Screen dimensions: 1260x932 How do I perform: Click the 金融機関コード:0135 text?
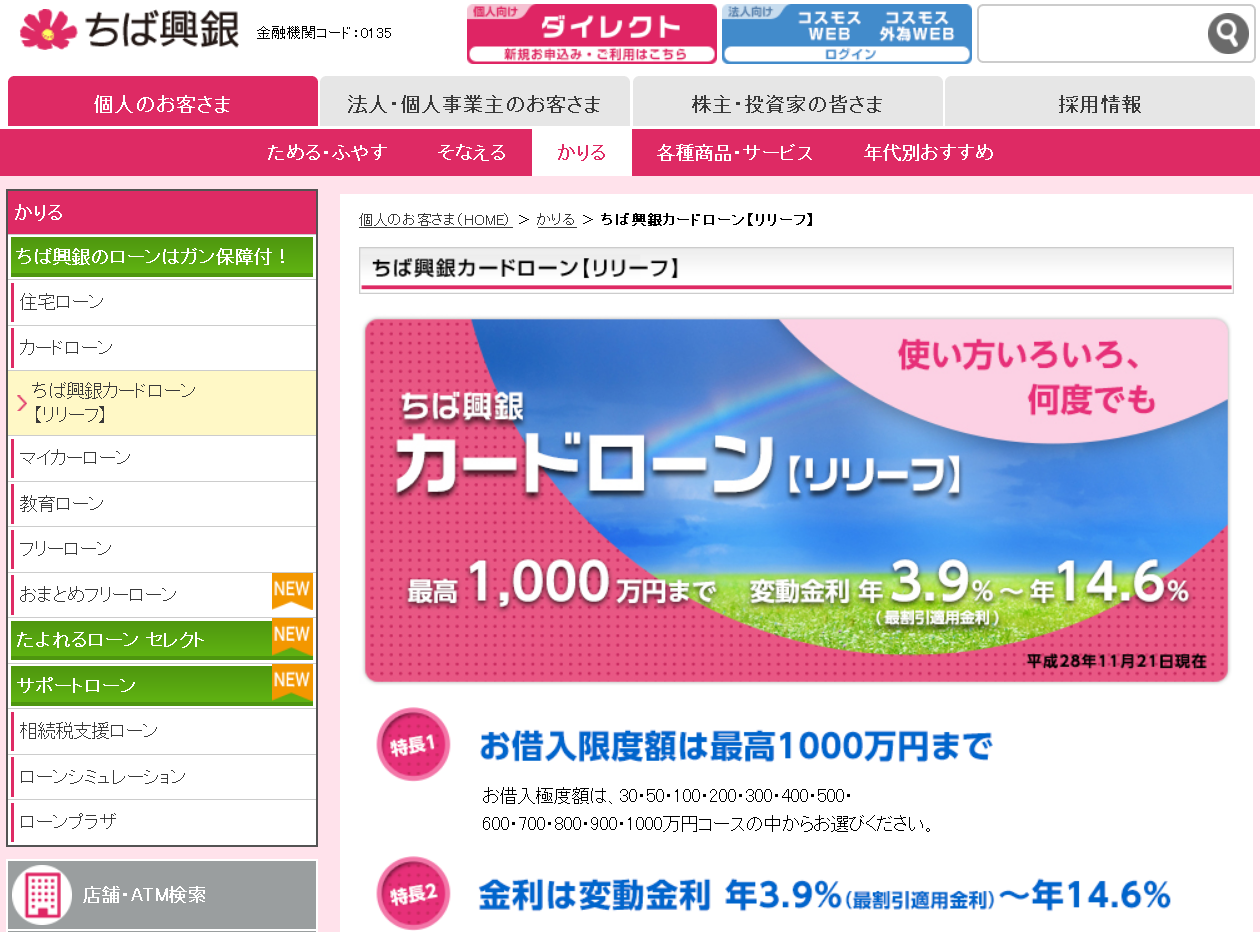coord(324,33)
